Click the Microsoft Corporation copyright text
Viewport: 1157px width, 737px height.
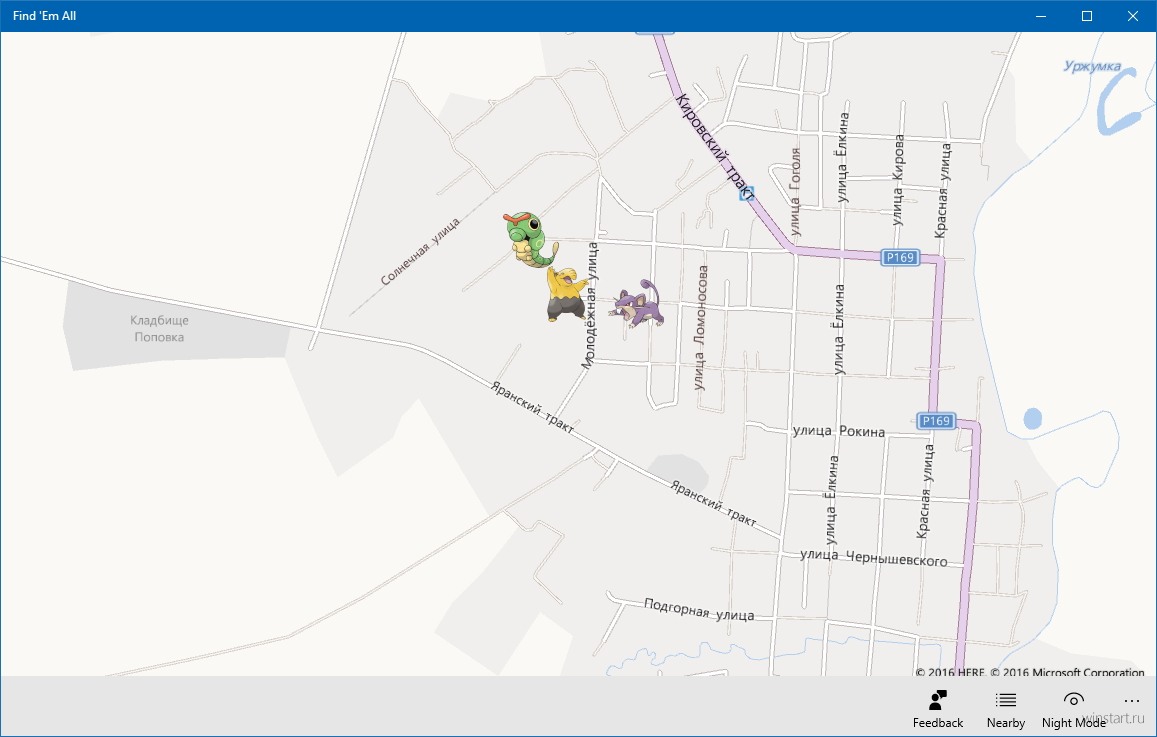pyautogui.click(x=1067, y=673)
